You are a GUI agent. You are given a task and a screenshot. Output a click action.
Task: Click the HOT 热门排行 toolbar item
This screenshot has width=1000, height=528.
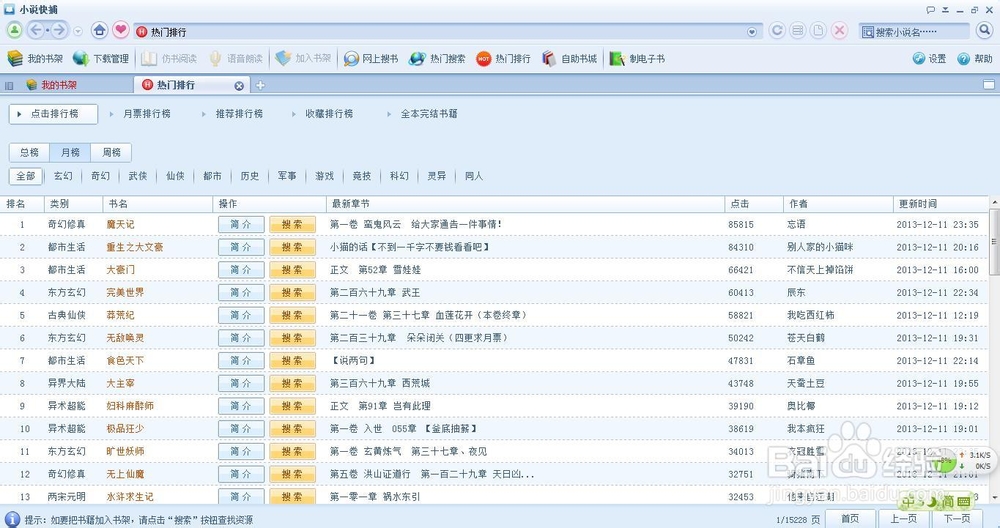click(x=503, y=59)
